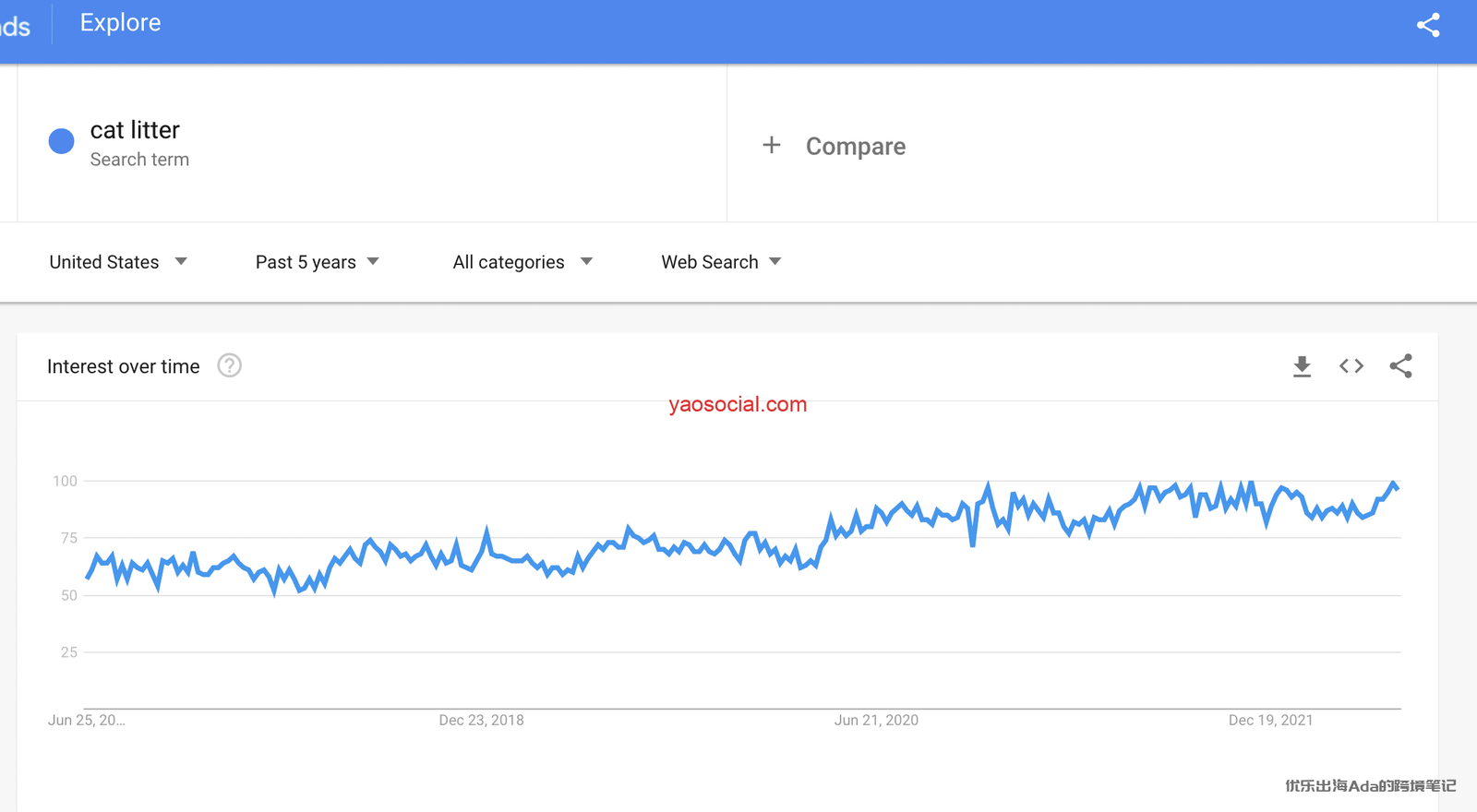This screenshot has height=812, width=1477.
Task: Click the Dec 23, 2018 axis label
Action: 481,720
